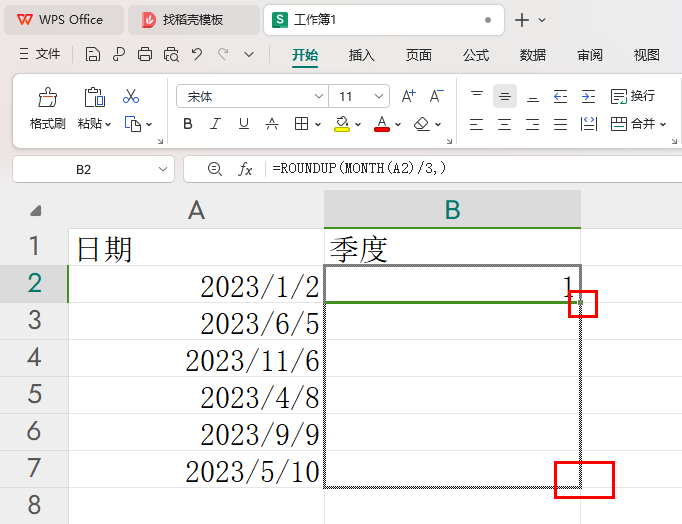Open the 审阅 ribbon tab

pyautogui.click(x=590, y=55)
